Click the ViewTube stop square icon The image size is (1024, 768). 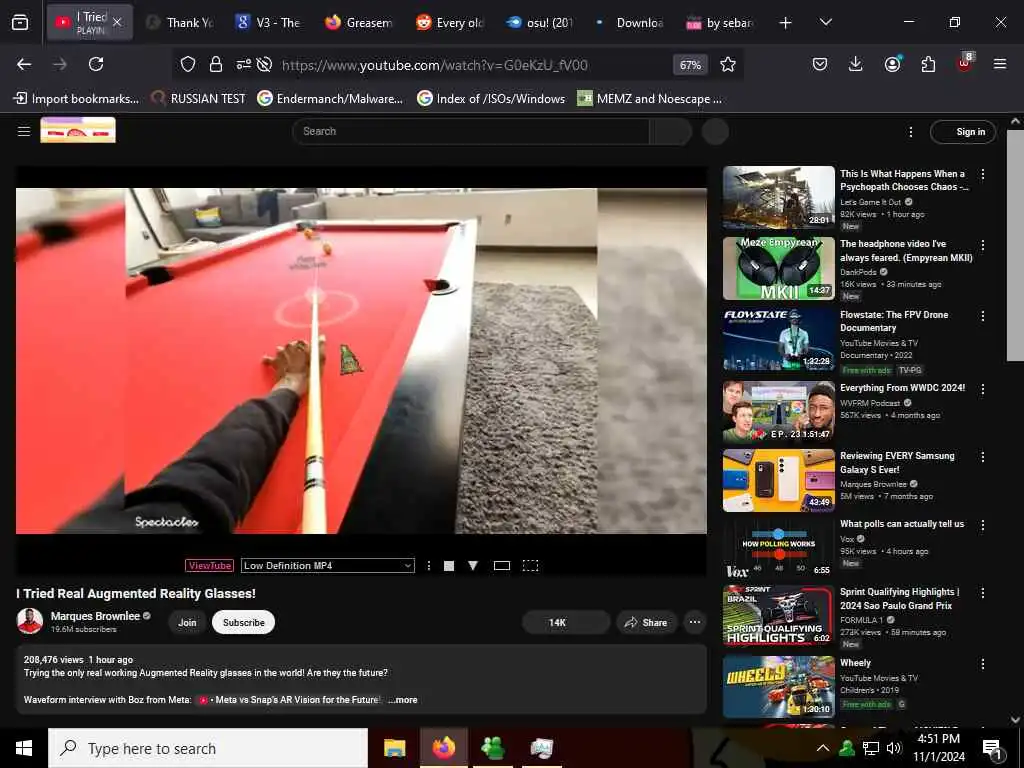tap(449, 566)
